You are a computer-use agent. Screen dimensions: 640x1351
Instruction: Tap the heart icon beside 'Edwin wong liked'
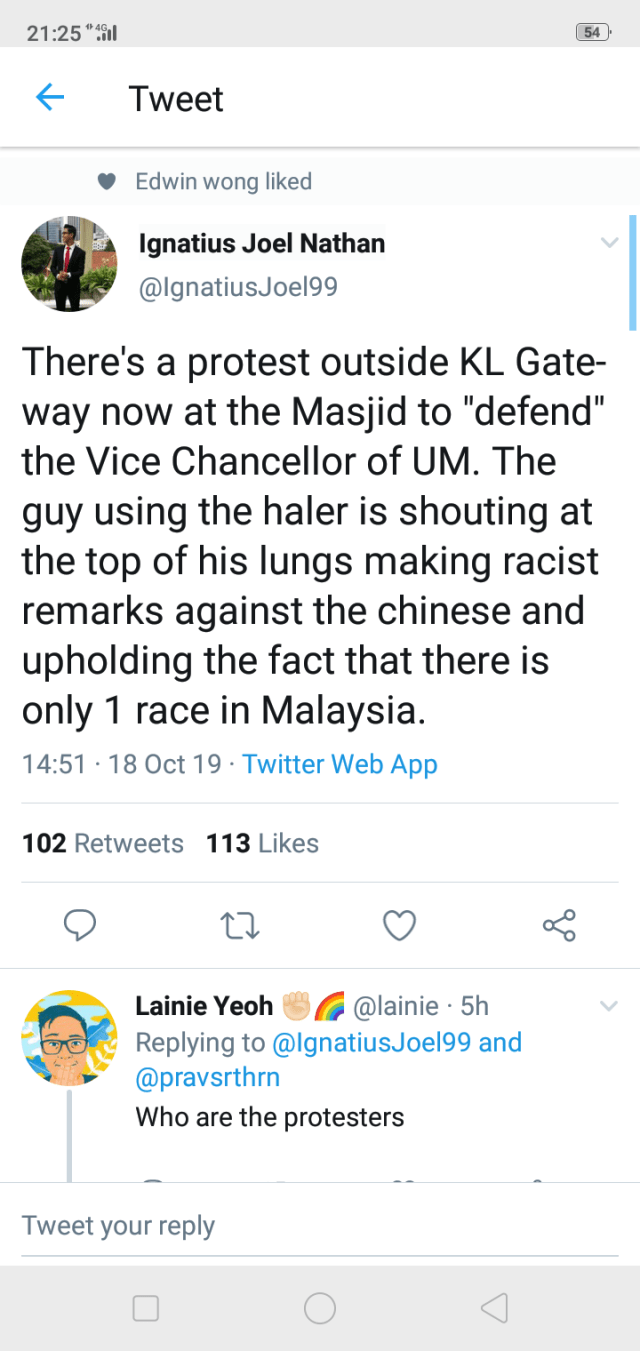108,182
